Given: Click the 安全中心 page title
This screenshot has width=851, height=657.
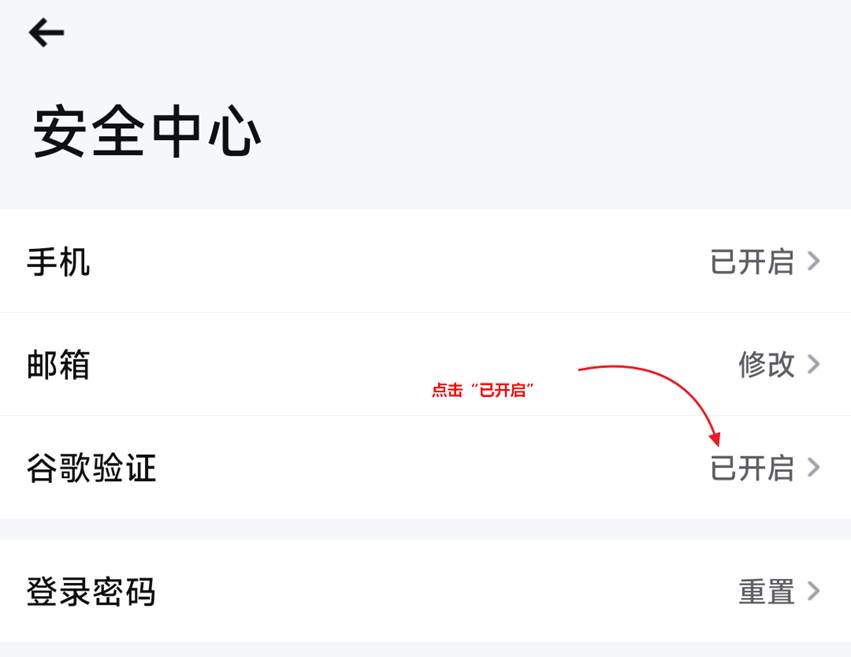Looking at the screenshot, I should 148,133.
